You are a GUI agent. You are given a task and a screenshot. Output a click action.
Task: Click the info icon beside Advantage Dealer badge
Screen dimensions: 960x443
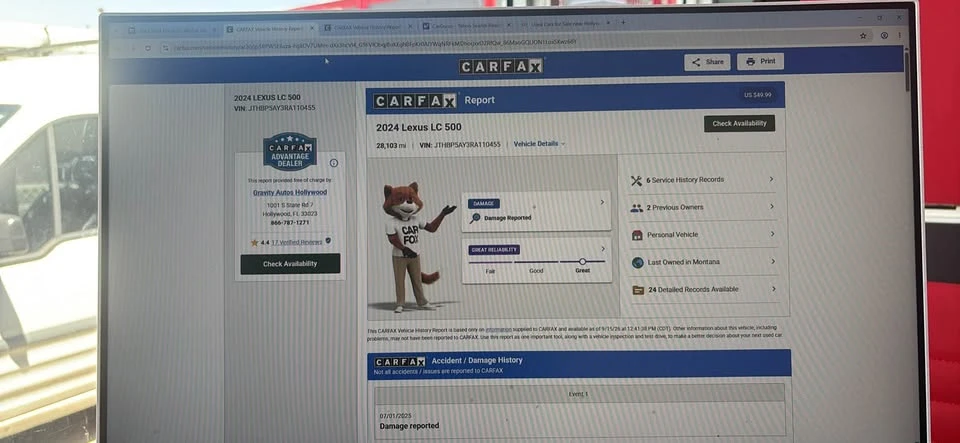click(334, 163)
